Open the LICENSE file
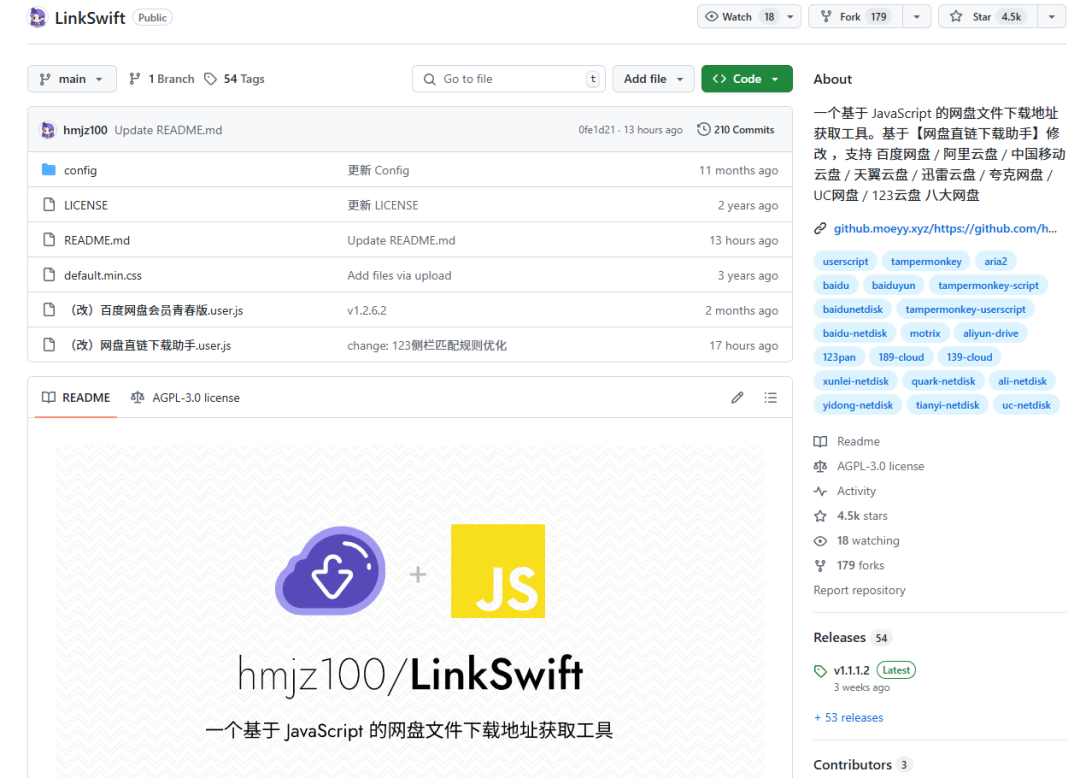The image size is (1080, 778). point(86,205)
